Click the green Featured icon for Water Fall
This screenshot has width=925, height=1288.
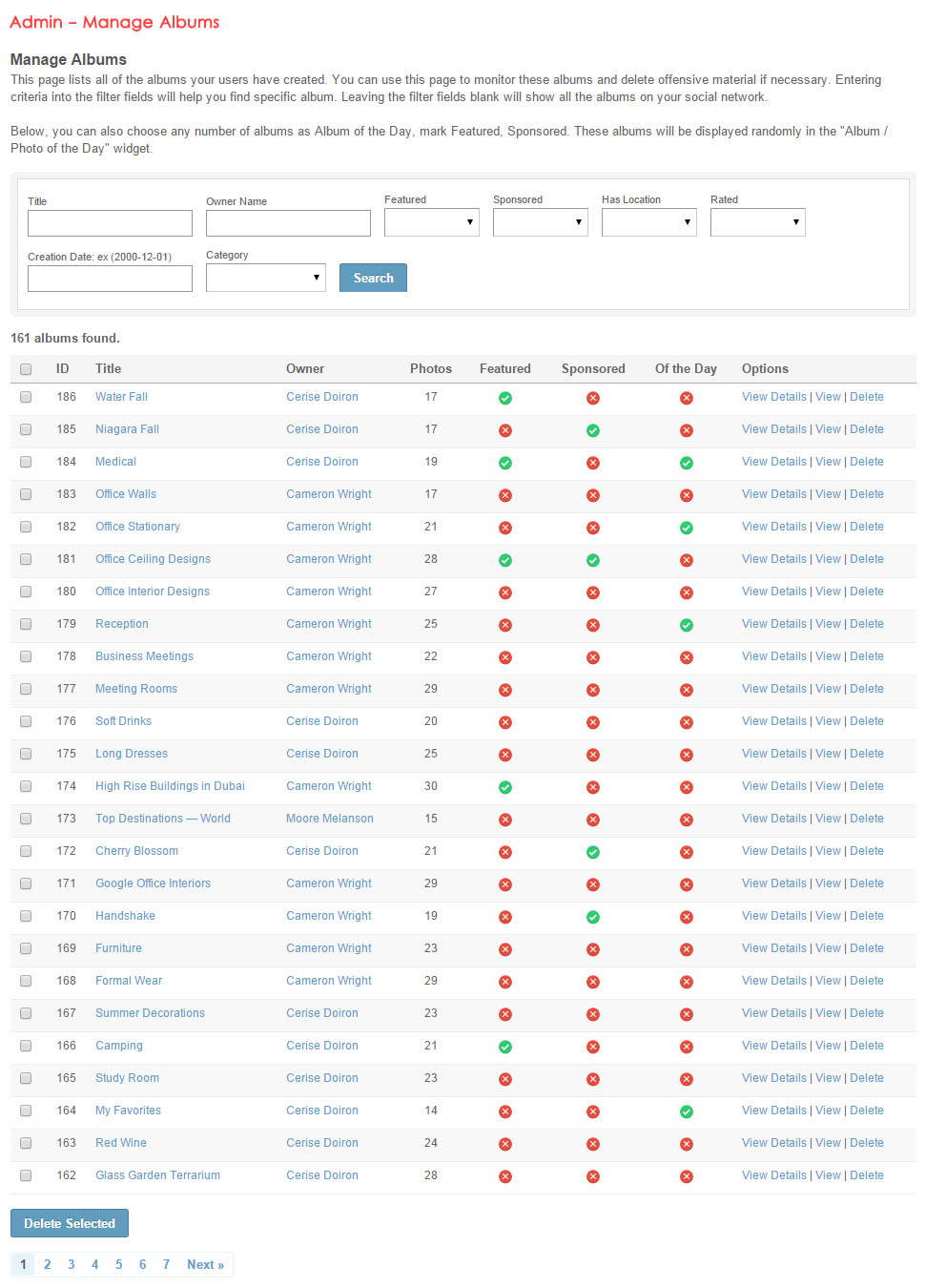tap(505, 398)
